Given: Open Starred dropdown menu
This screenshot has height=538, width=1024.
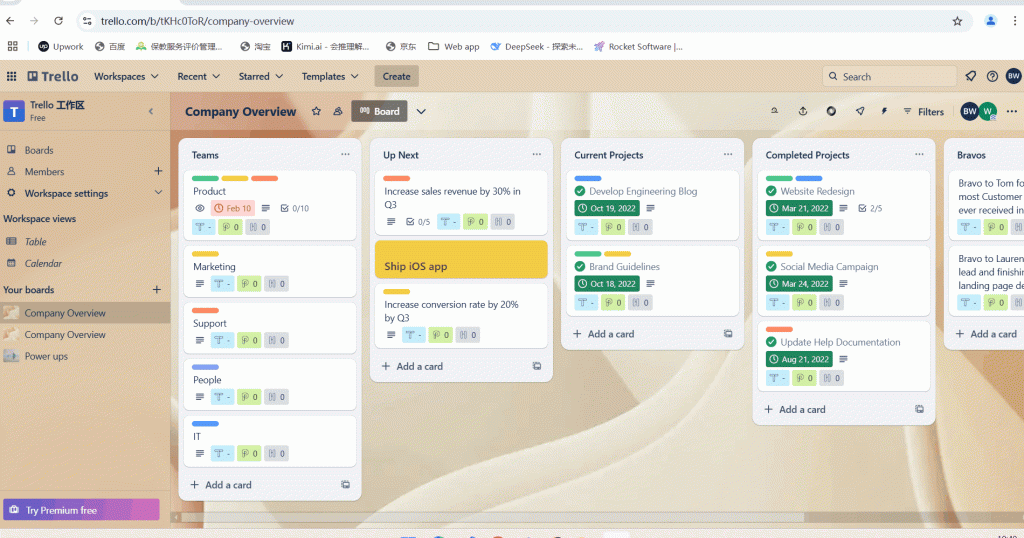Looking at the screenshot, I should point(261,76).
